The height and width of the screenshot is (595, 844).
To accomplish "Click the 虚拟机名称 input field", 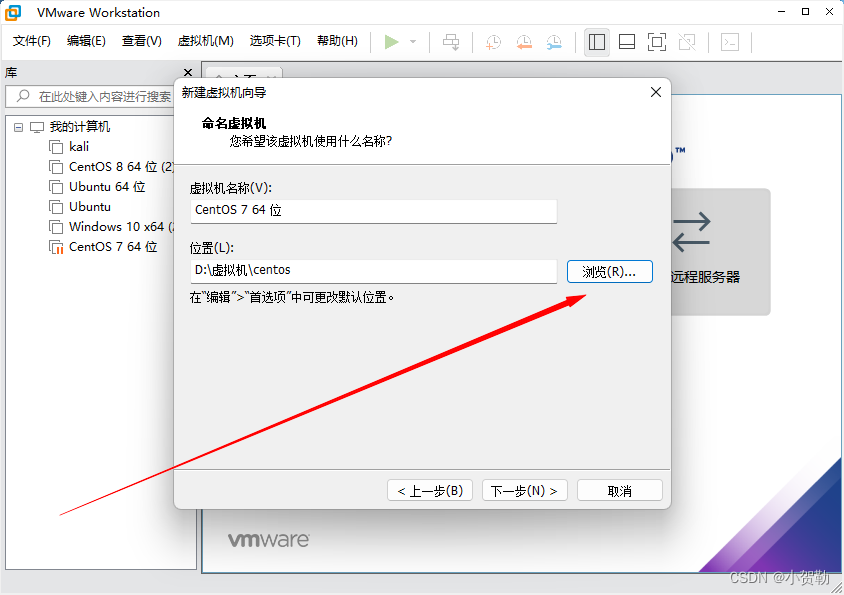I will 374,211.
